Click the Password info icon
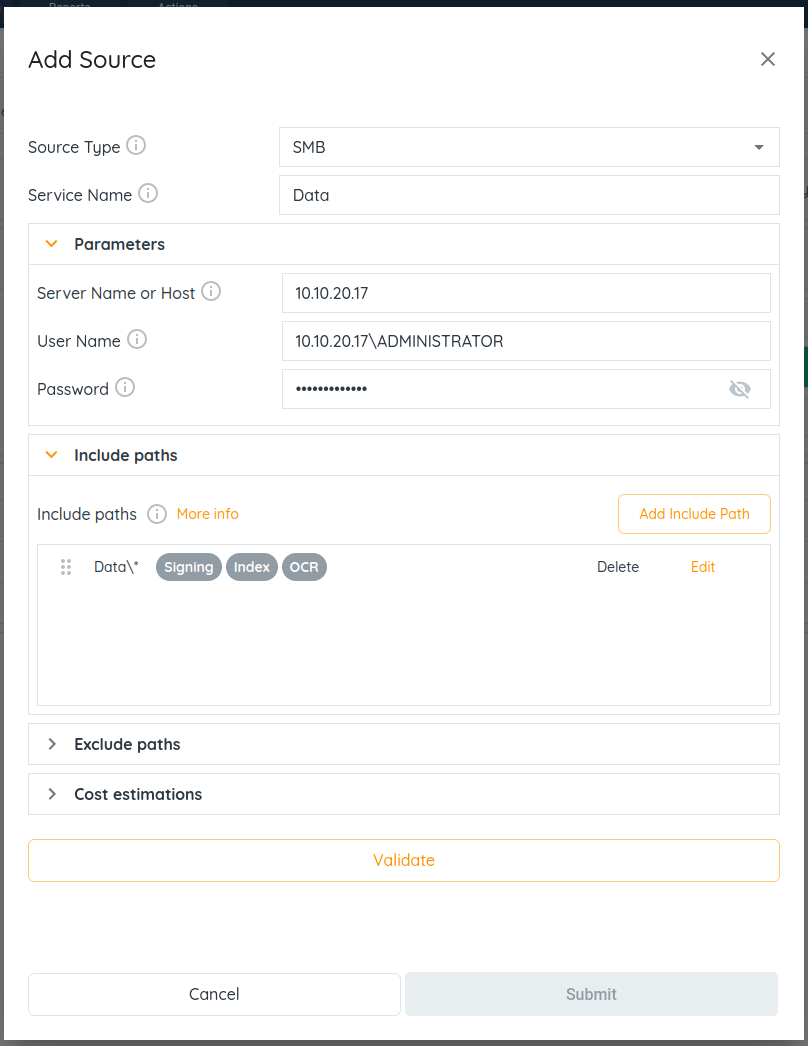 [x=125, y=388]
